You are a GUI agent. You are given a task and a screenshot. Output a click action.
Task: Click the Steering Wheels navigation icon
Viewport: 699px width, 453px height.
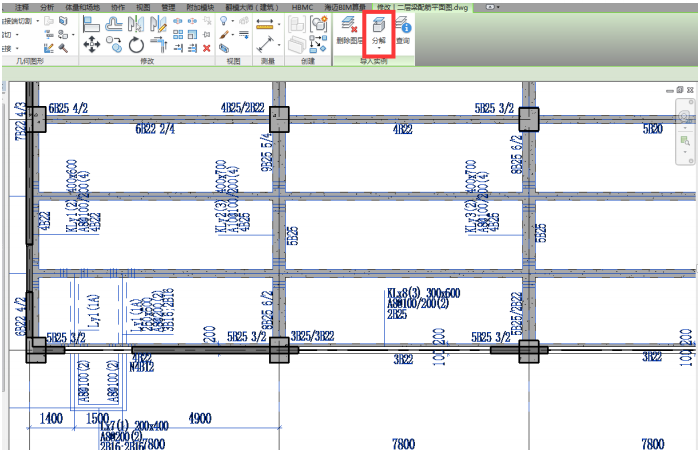click(685, 116)
